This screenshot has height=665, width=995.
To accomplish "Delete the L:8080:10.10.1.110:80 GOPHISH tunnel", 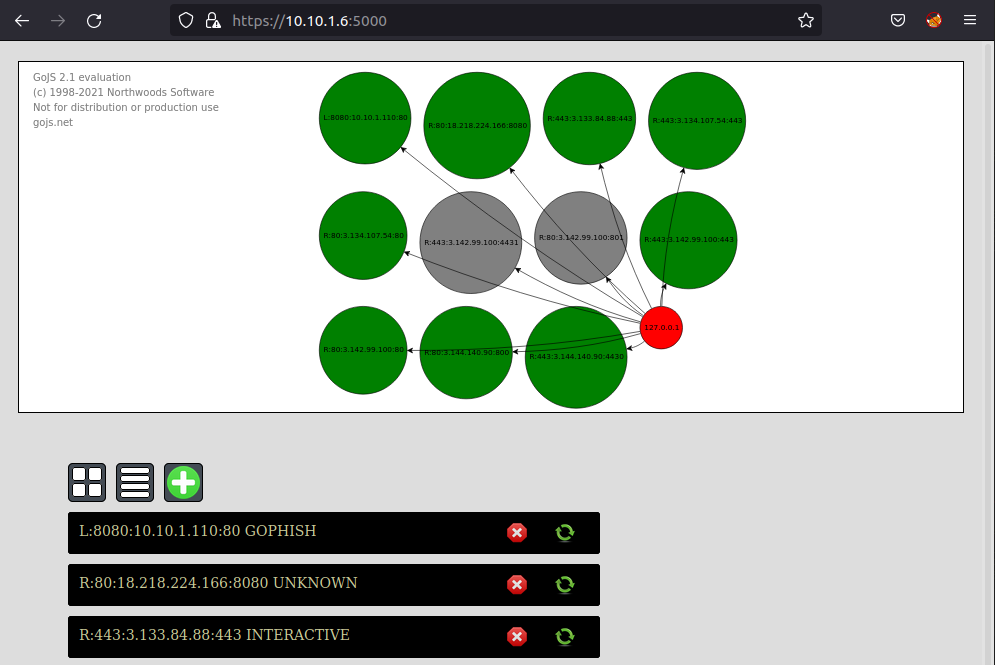I will pyautogui.click(x=517, y=532).
